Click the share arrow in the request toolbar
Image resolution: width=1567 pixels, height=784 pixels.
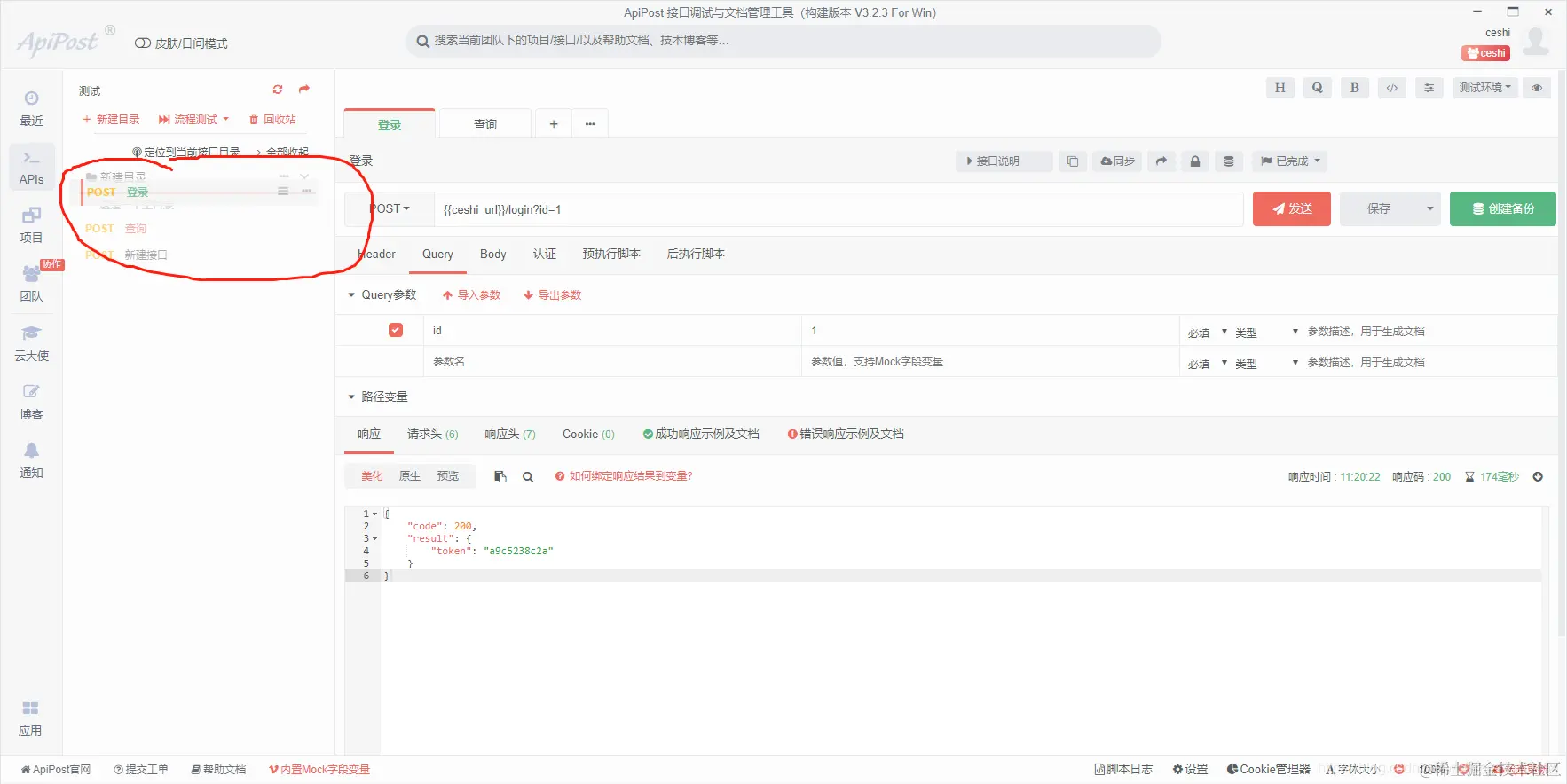pos(1161,161)
